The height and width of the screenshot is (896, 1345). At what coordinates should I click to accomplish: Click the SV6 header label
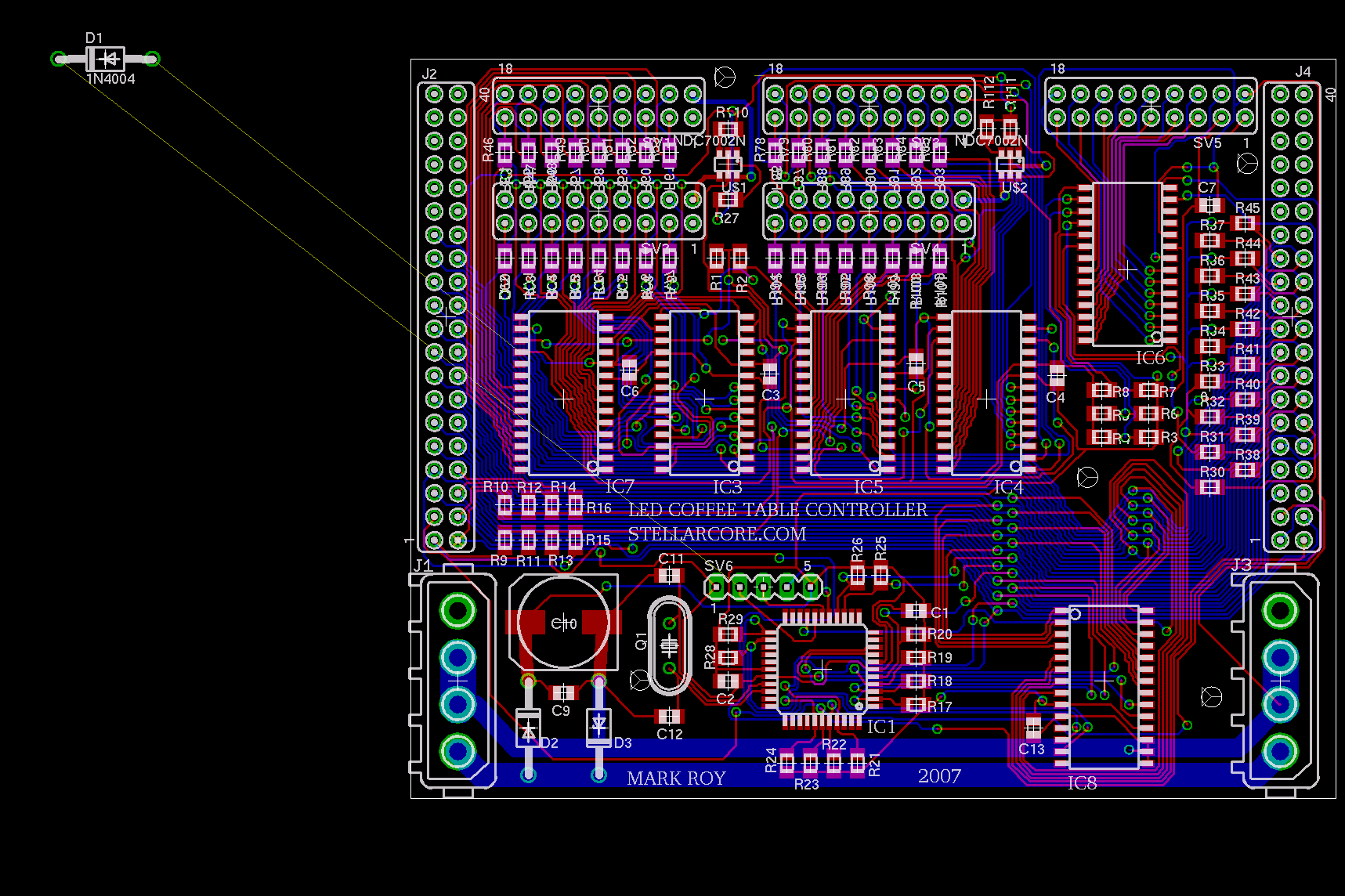click(x=718, y=566)
